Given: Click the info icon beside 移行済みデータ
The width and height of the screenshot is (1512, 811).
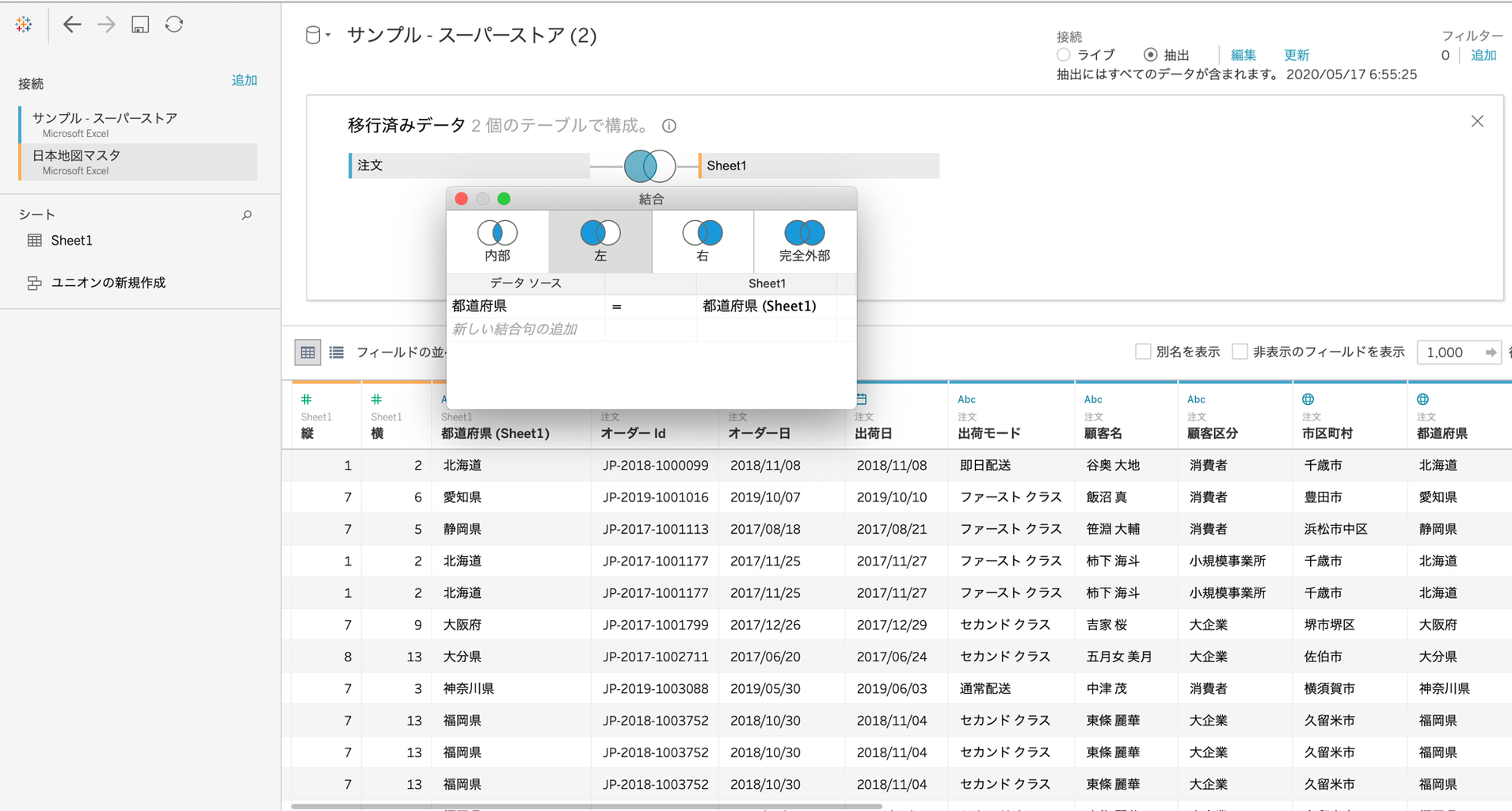Looking at the screenshot, I should coord(669,126).
